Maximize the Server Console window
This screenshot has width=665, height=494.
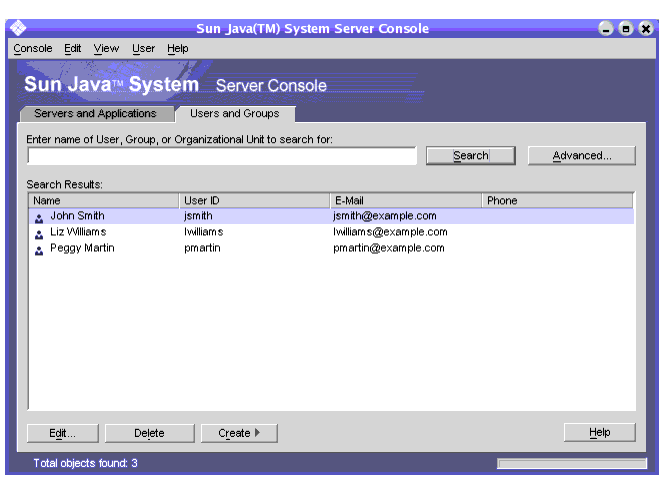(x=626, y=28)
